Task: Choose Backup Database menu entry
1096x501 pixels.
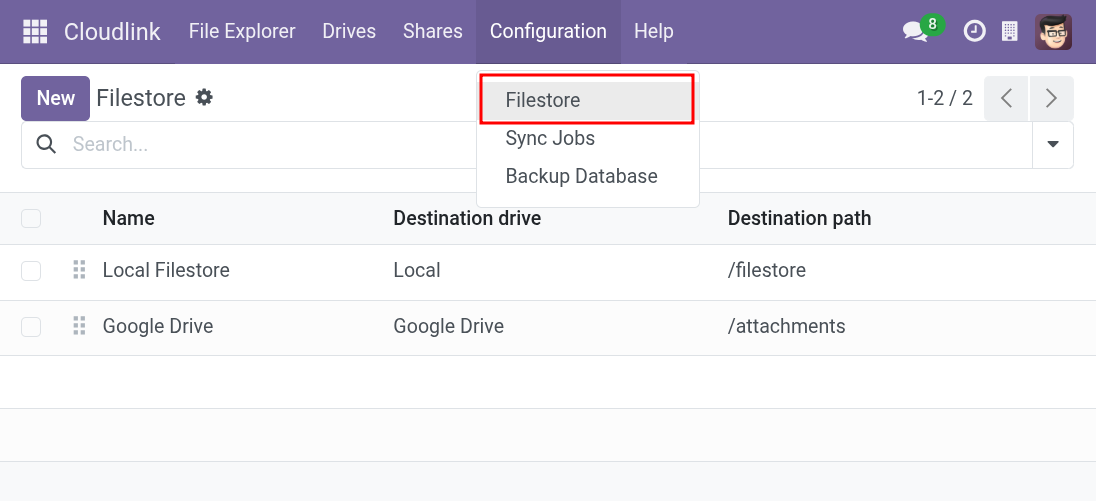Action: [581, 176]
